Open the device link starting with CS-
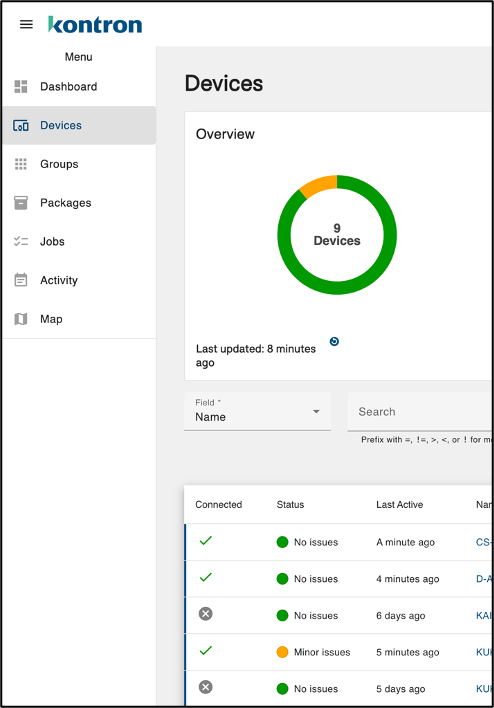This screenshot has height=708, width=494. click(x=484, y=542)
